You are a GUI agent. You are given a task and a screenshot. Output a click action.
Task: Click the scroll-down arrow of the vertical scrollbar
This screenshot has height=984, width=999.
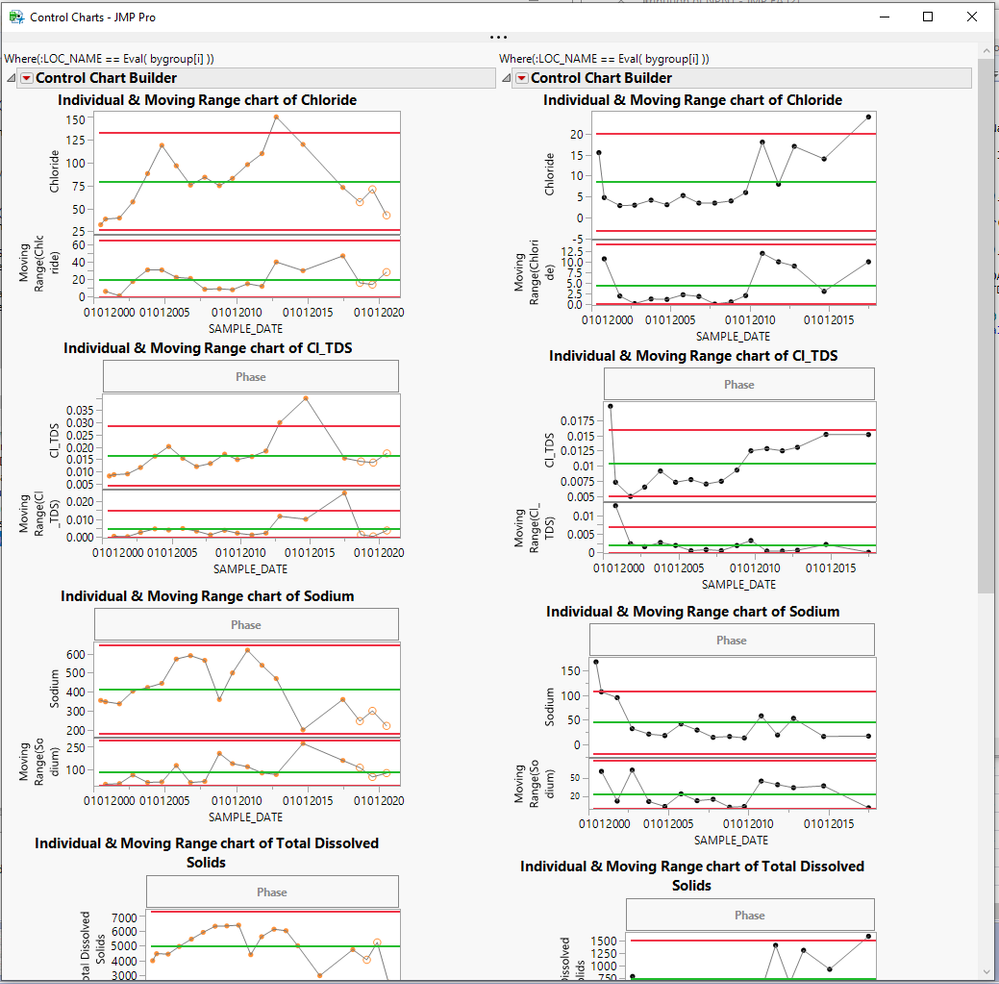(986, 972)
